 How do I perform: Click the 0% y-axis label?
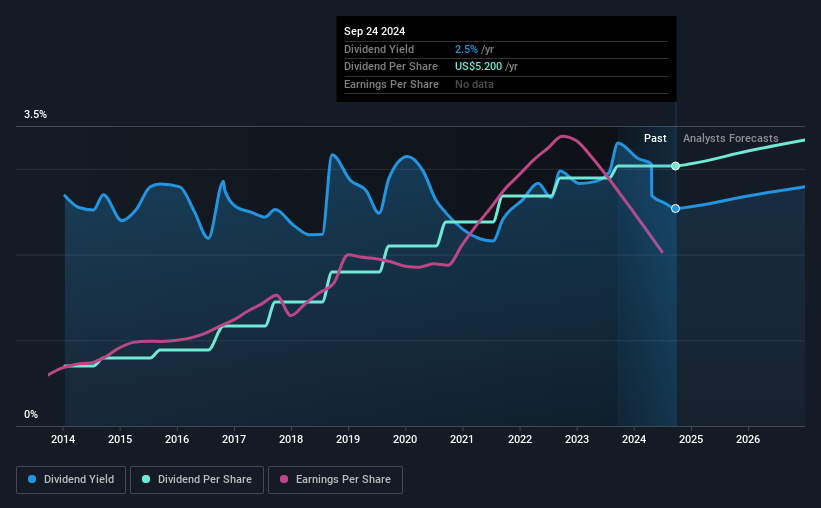[x=31, y=414]
